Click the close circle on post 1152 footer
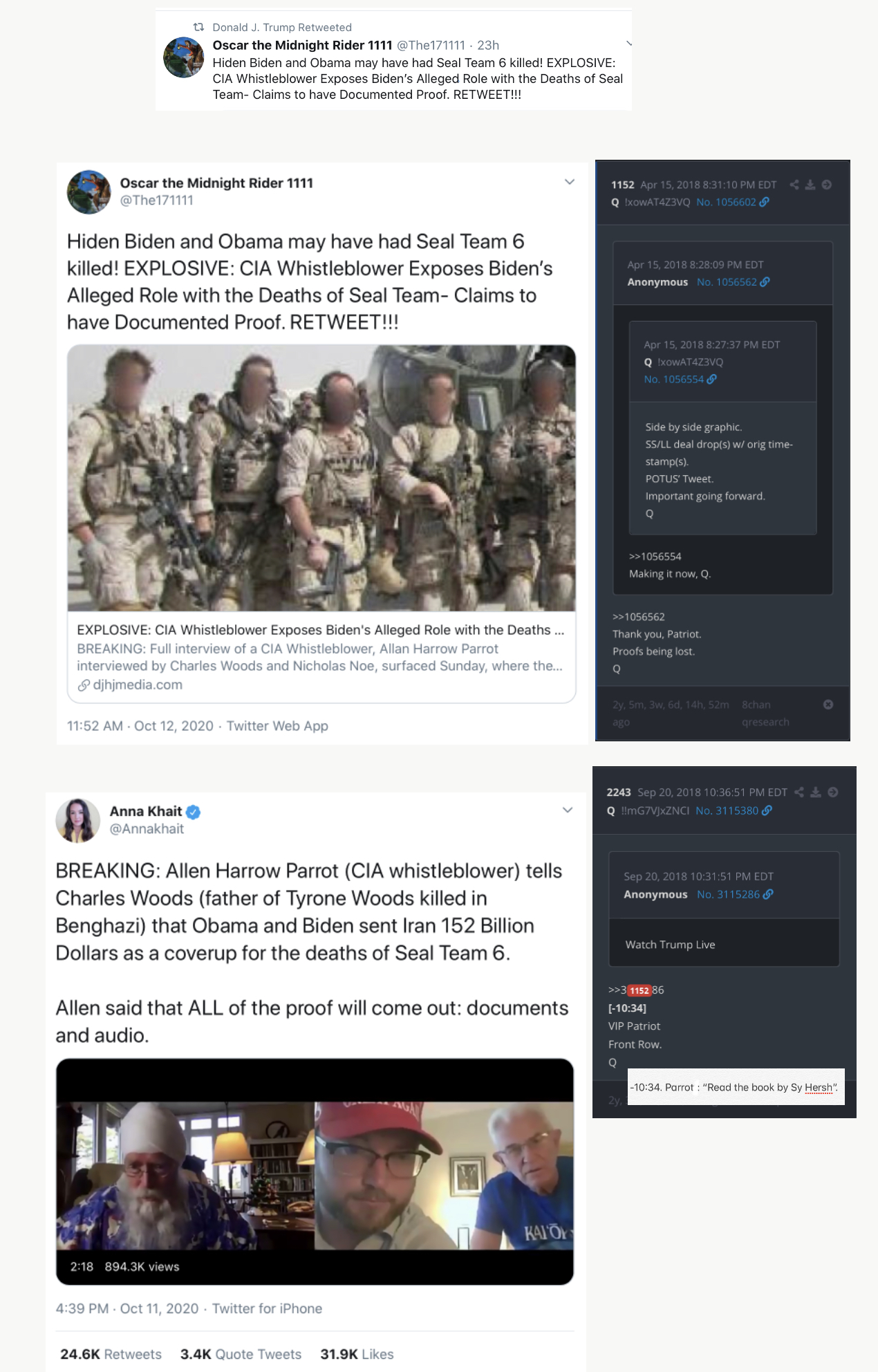The height and width of the screenshot is (1372, 878). pyautogui.click(x=828, y=705)
